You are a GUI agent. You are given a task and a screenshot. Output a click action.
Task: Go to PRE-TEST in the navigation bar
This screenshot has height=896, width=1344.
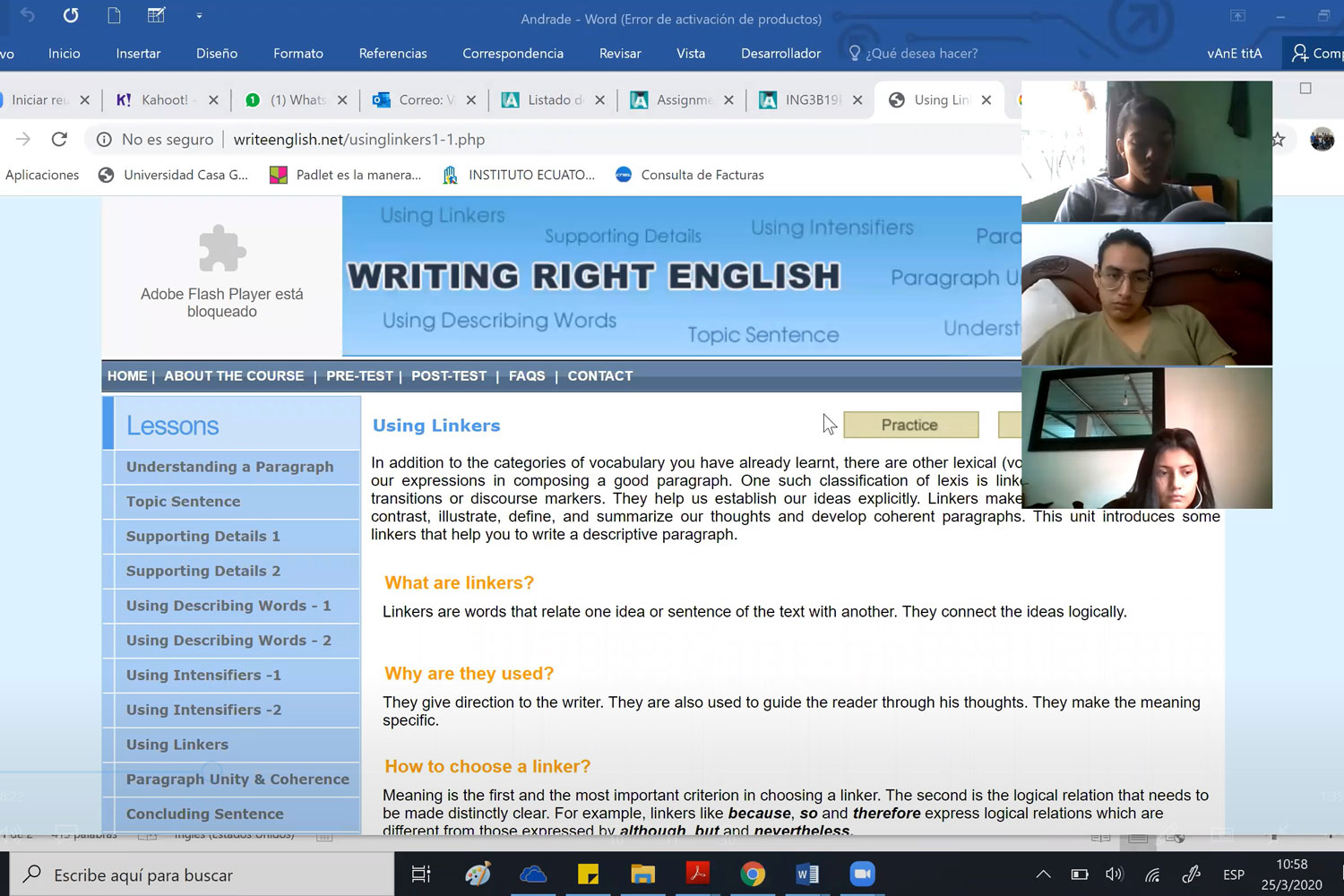(x=359, y=376)
